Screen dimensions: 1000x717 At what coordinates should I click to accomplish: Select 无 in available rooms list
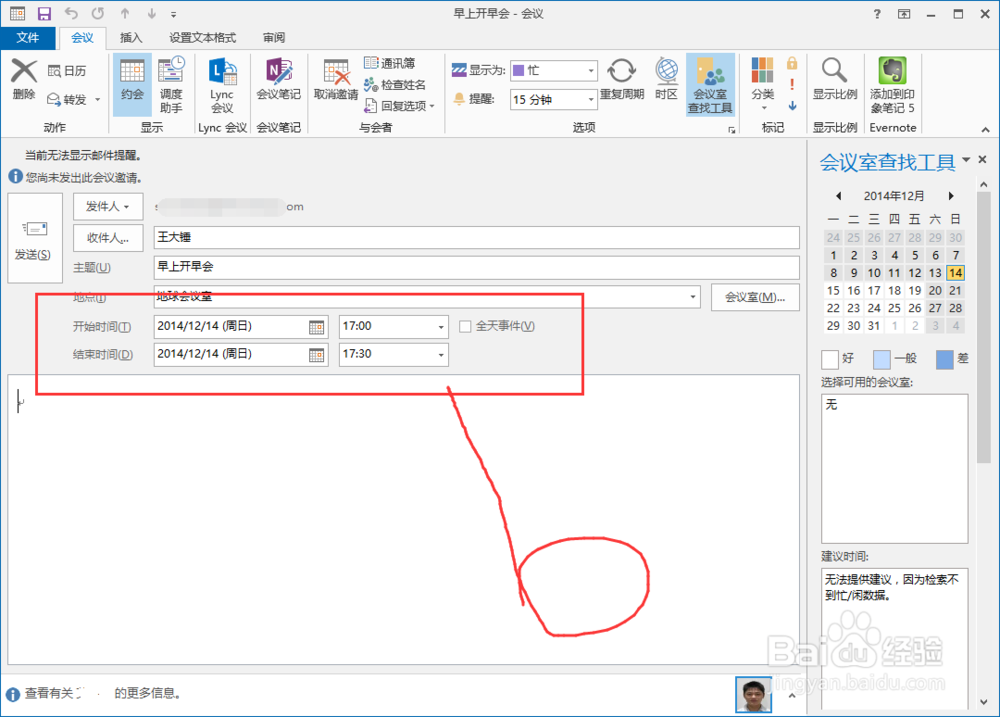pyautogui.click(x=832, y=404)
